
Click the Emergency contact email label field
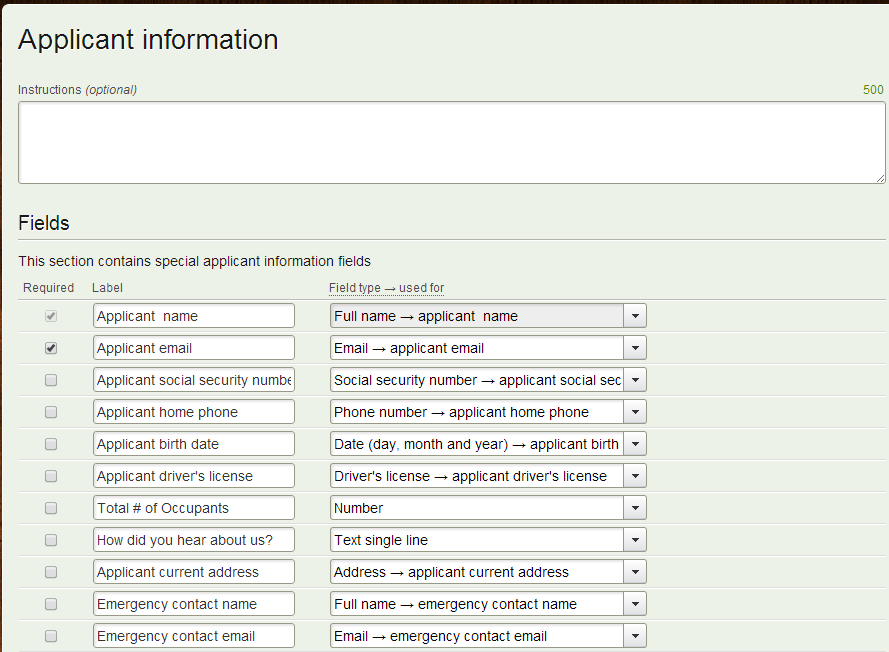coord(194,636)
